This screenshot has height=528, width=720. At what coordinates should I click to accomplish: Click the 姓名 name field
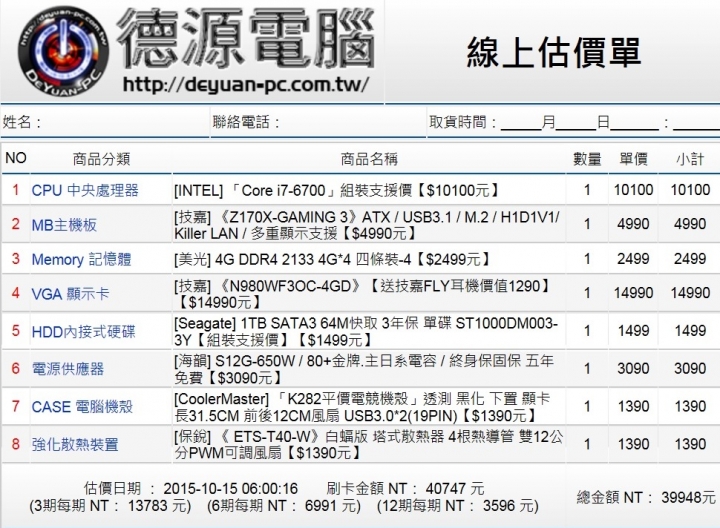105,122
